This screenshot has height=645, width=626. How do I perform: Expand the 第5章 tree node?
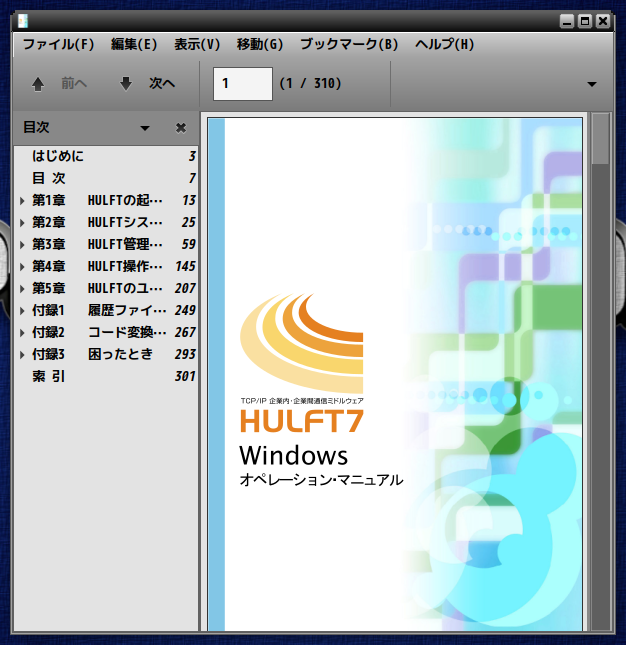[x=22, y=289]
